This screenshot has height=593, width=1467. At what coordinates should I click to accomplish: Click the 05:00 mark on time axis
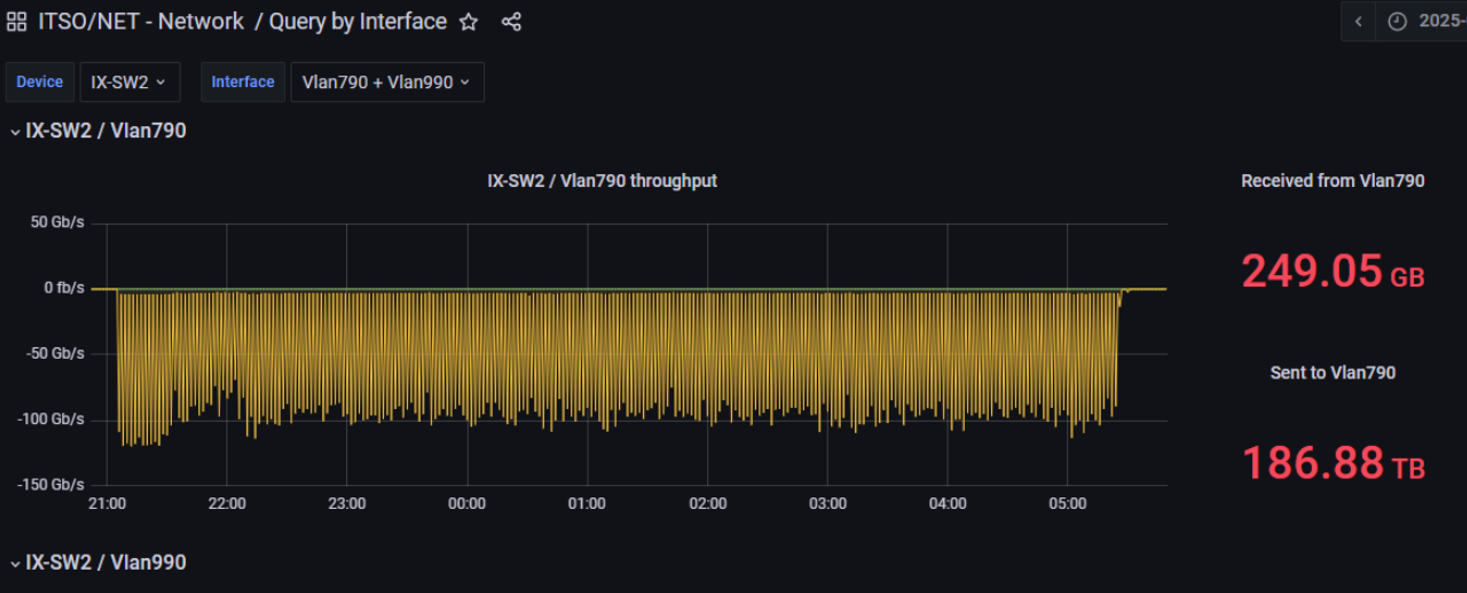tap(1067, 504)
